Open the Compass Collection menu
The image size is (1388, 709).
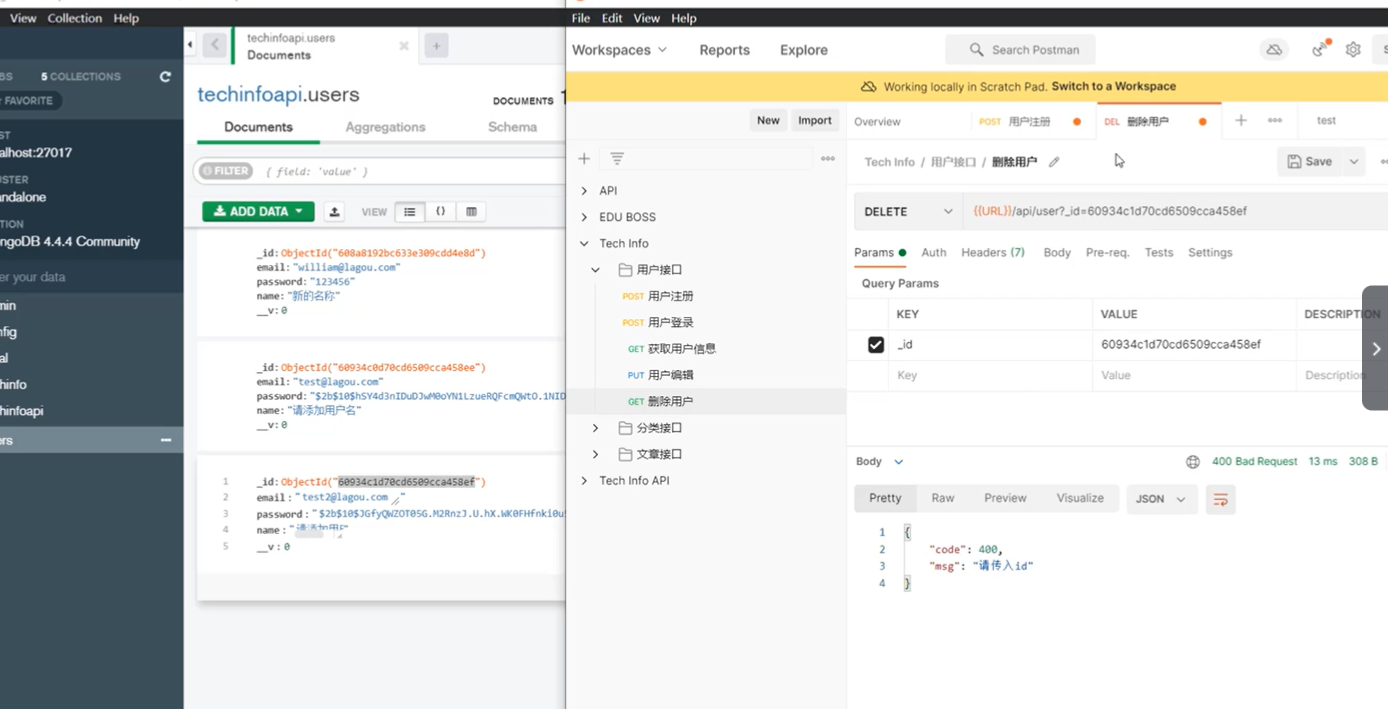[75, 18]
